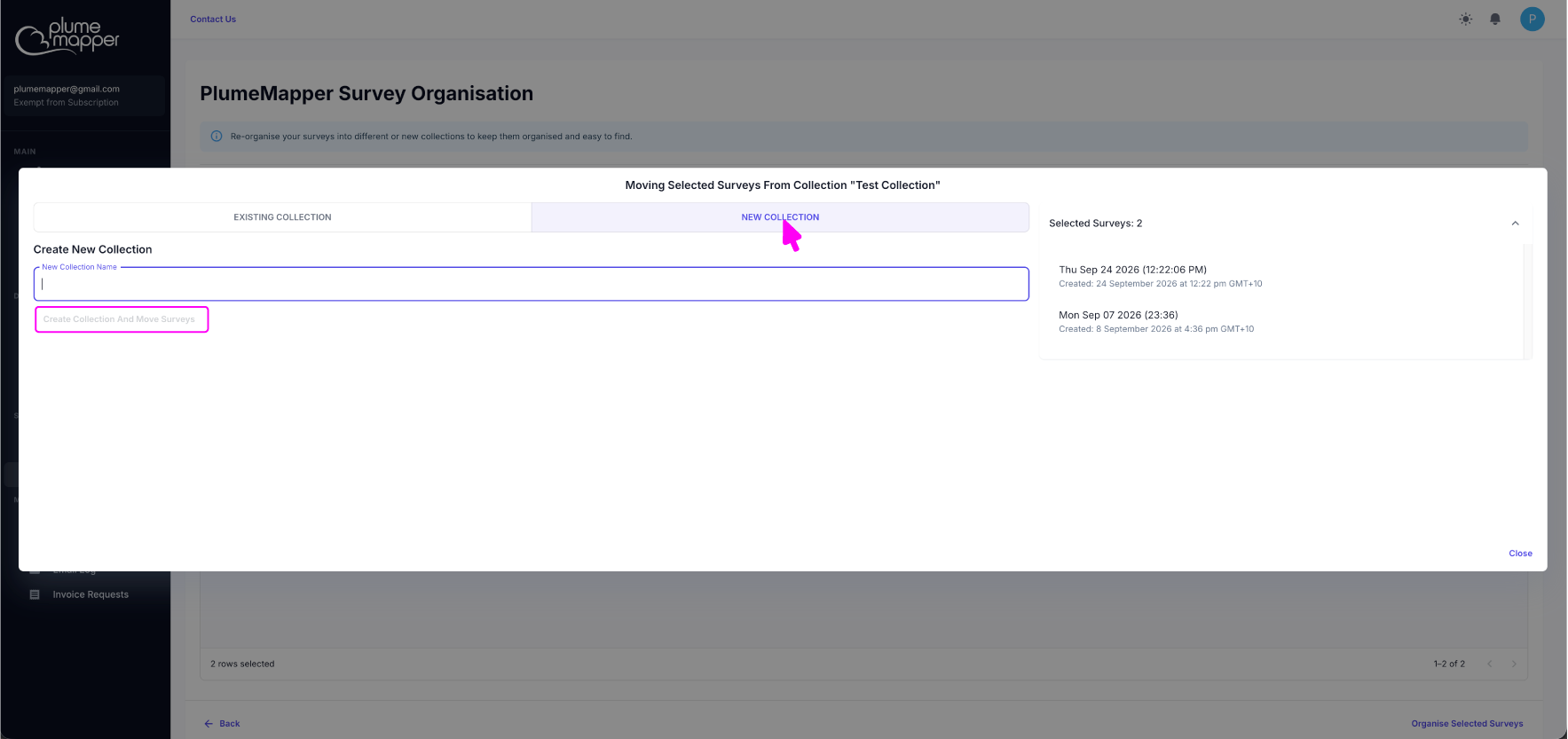Switch to the Existing Collection tab

(x=282, y=217)
